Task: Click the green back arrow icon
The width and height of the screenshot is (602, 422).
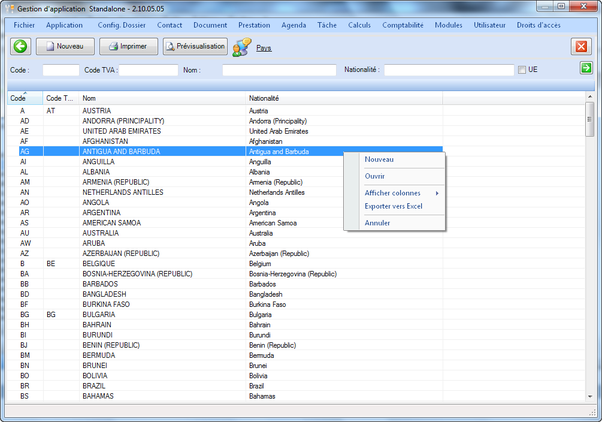Action: 20,46
